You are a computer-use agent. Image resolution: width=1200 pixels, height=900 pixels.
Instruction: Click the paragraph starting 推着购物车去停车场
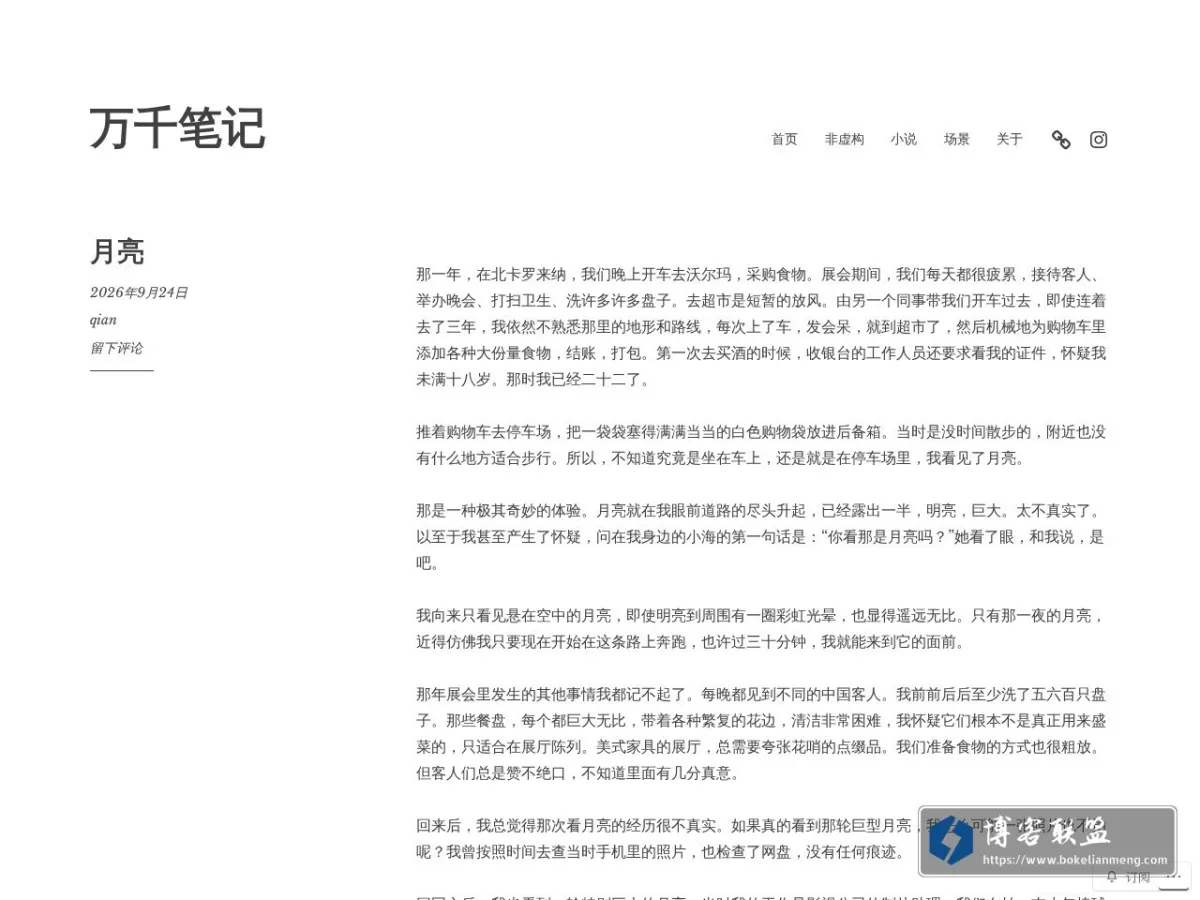[761, 445]
